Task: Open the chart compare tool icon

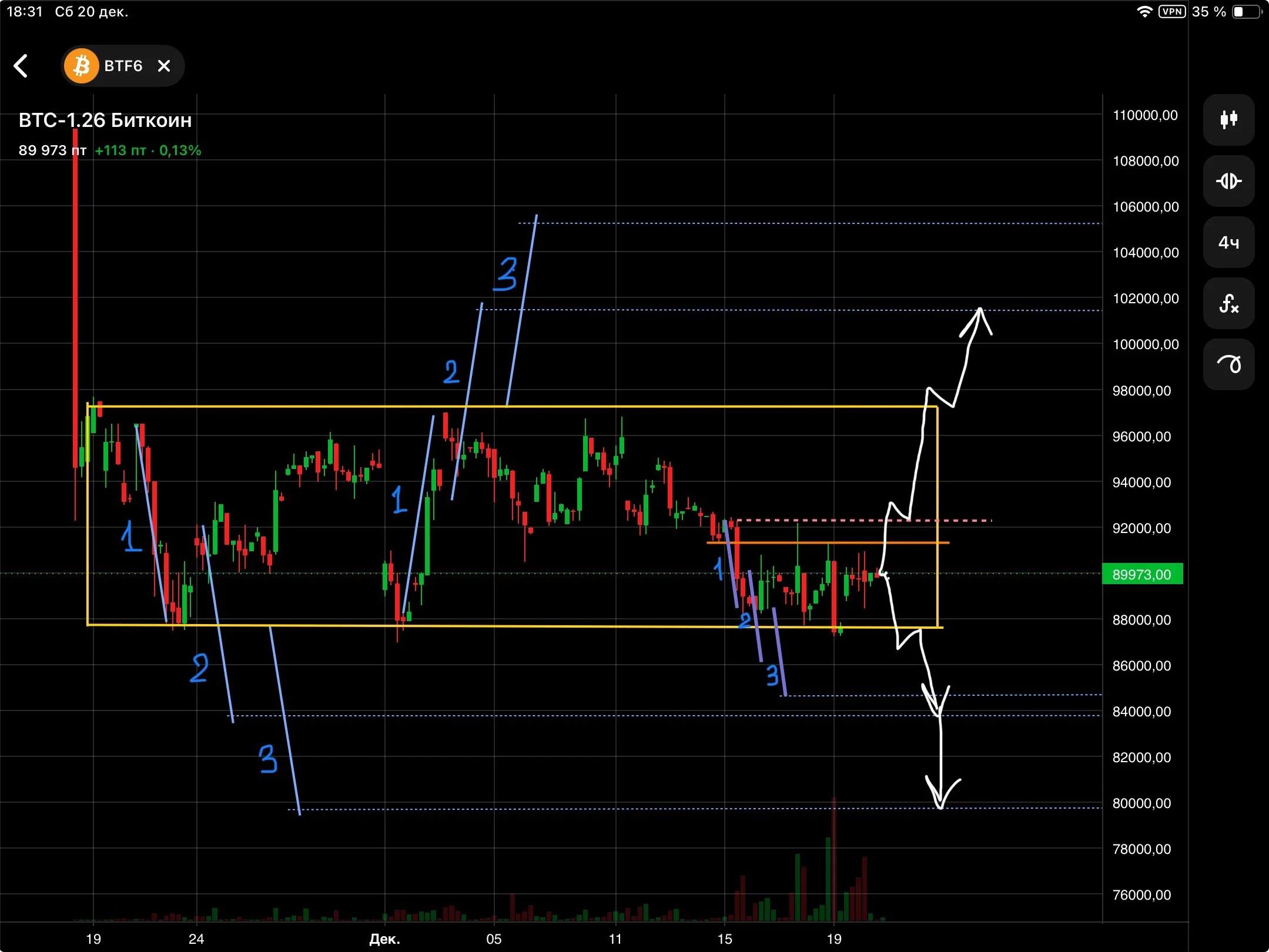Action: click(1228, 181)
